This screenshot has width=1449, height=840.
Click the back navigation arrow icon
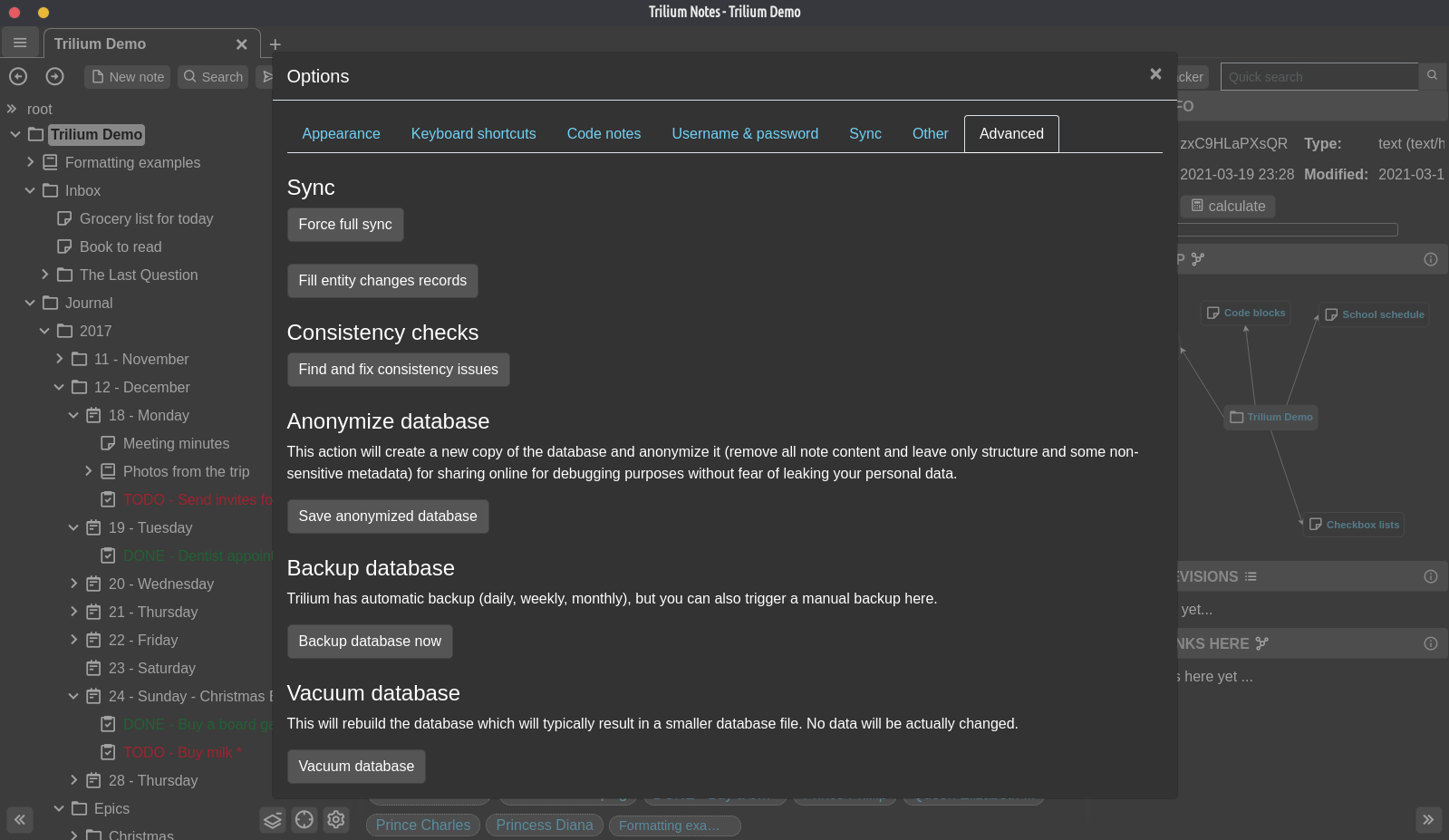tap(18, 77)
